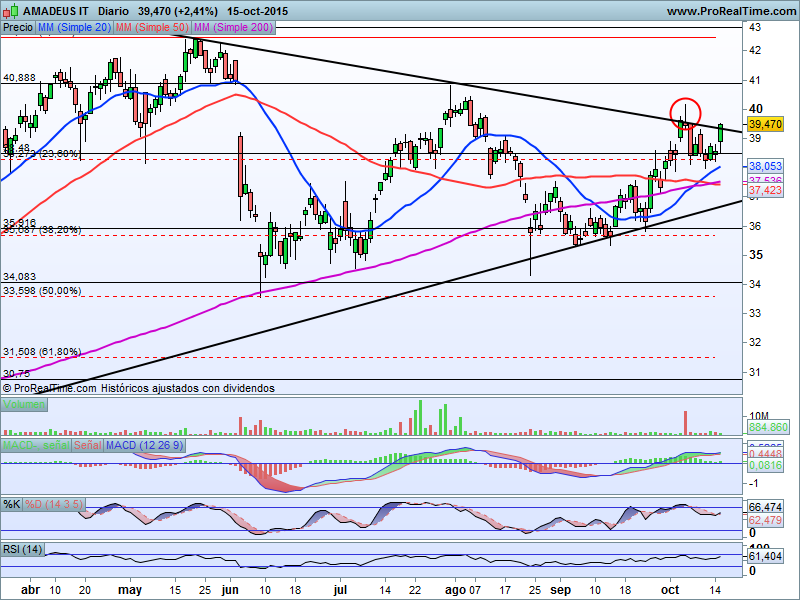Select the %K stochastic label
Screen dimensions: 800x600
12,505
